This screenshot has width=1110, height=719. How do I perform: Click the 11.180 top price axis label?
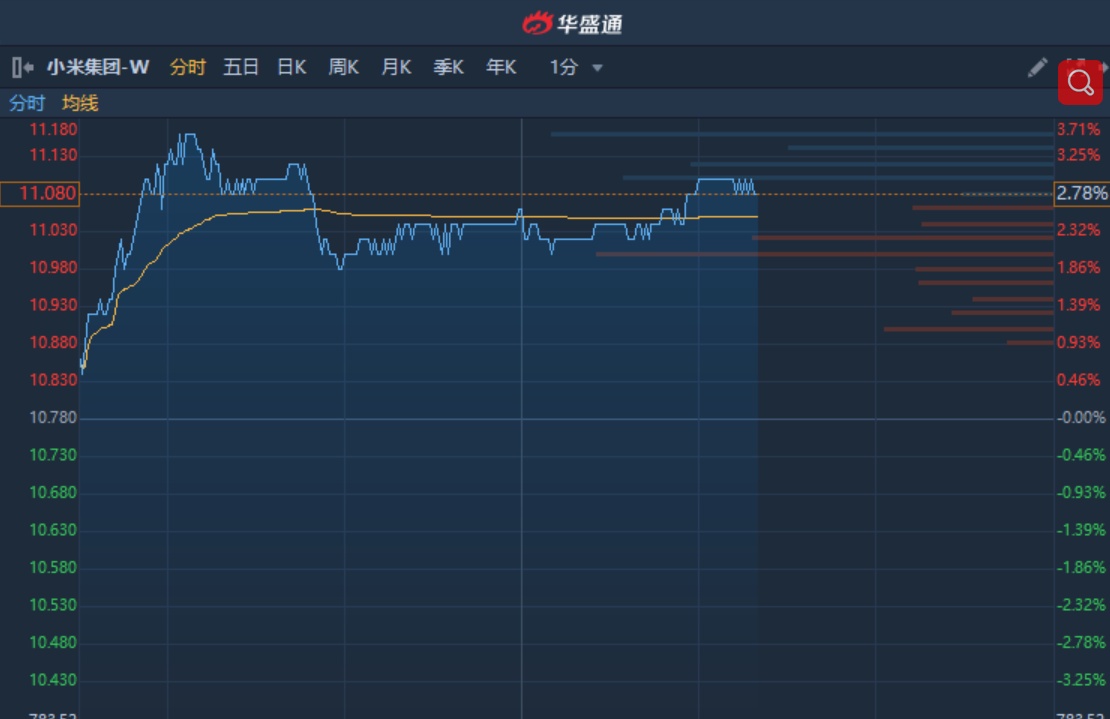[54, 129]
